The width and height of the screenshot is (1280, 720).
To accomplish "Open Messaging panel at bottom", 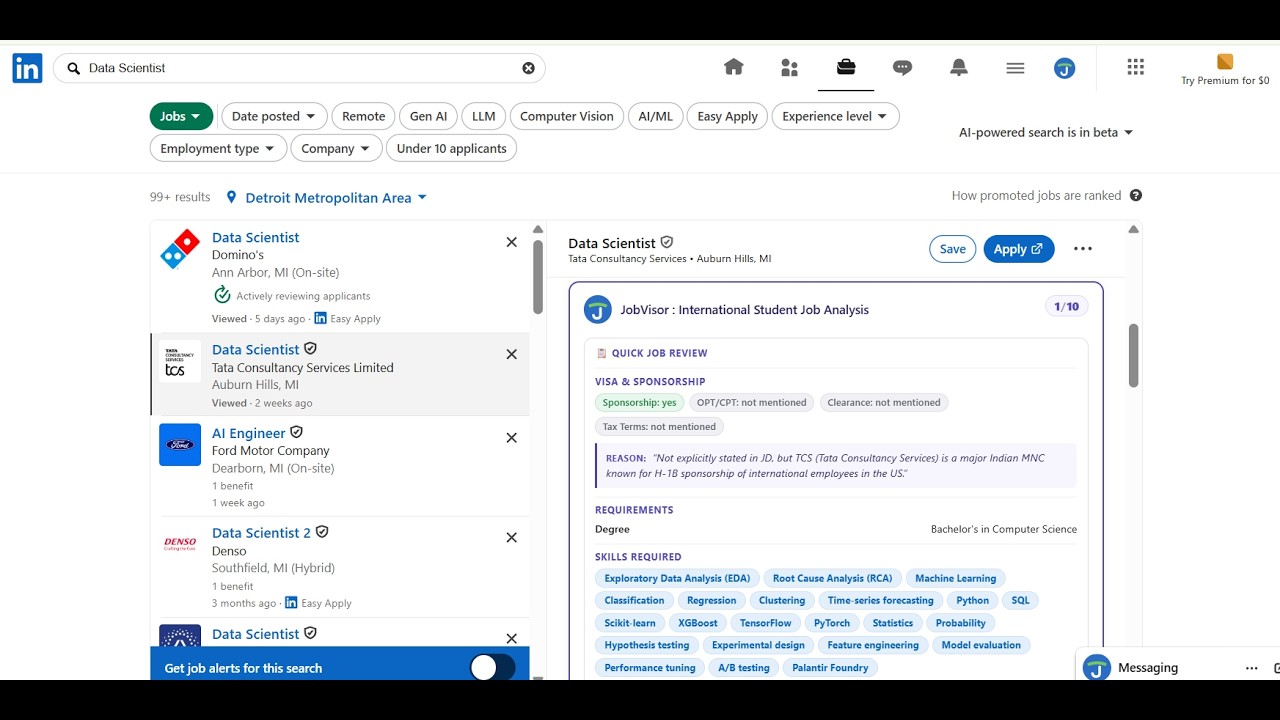I will point(1148,668).
